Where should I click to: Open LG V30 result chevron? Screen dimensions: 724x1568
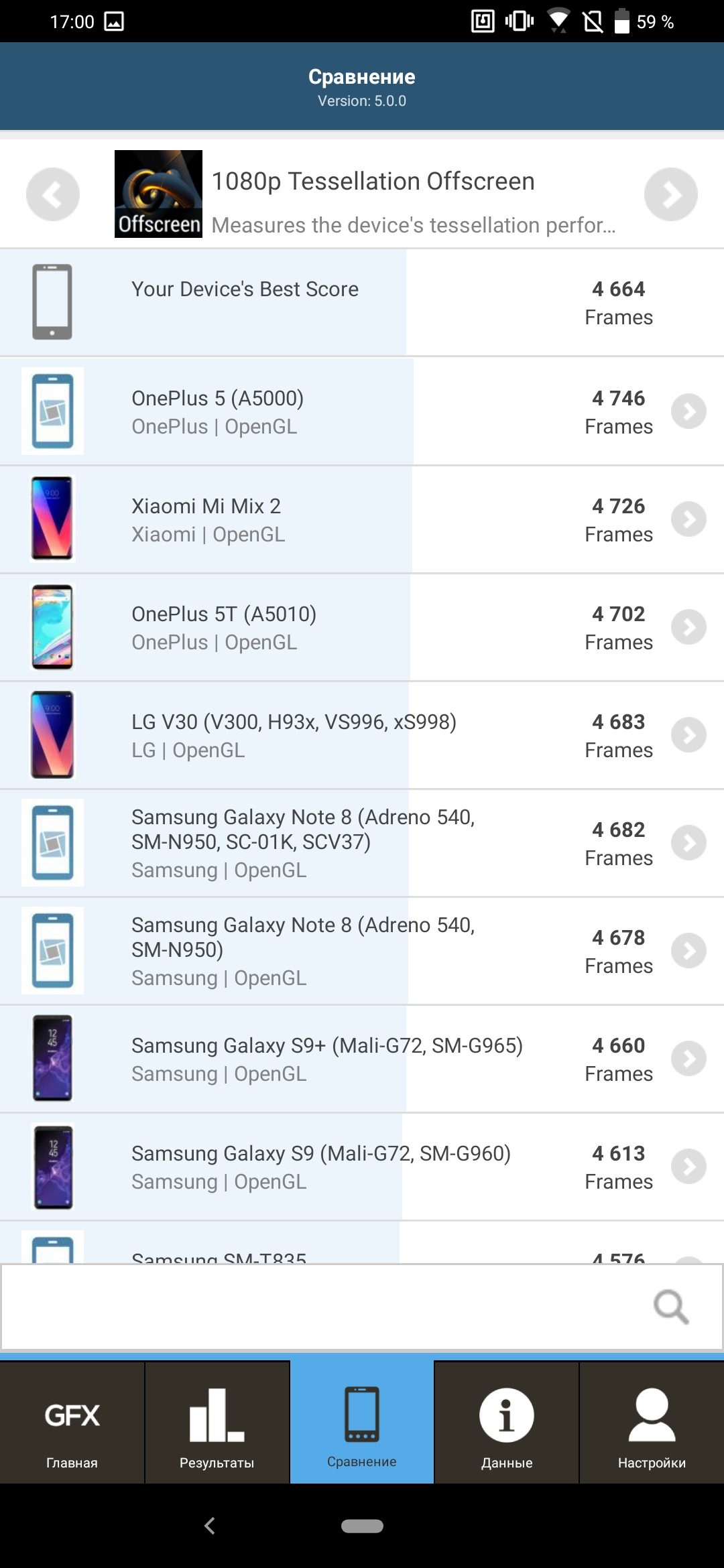[x=688, y=735]
